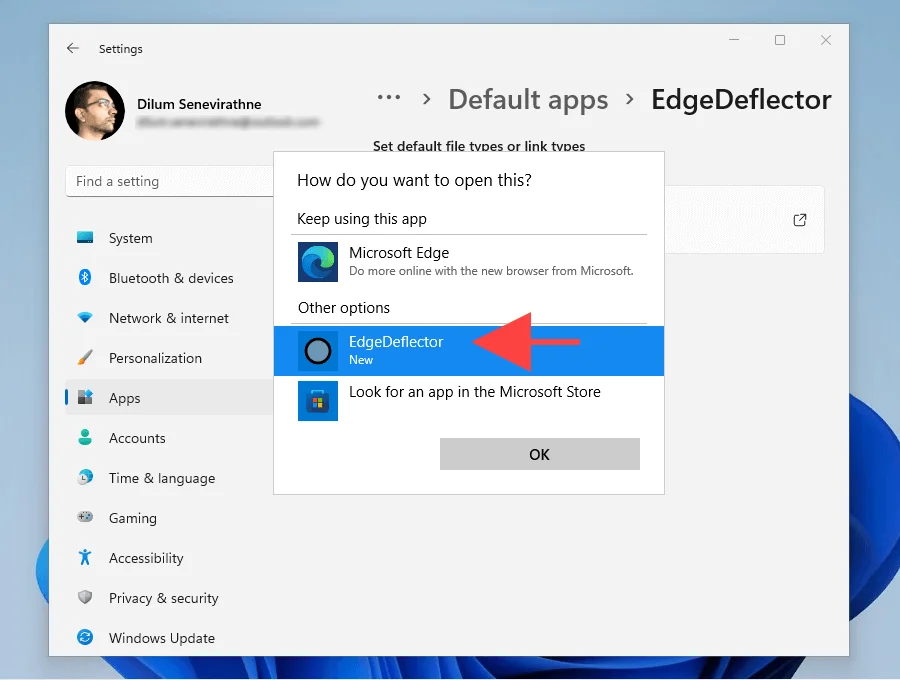The width and height of the screenshot is (900, 680).
Task: Click the Gaming controller icon
Action: click(85, 517)
